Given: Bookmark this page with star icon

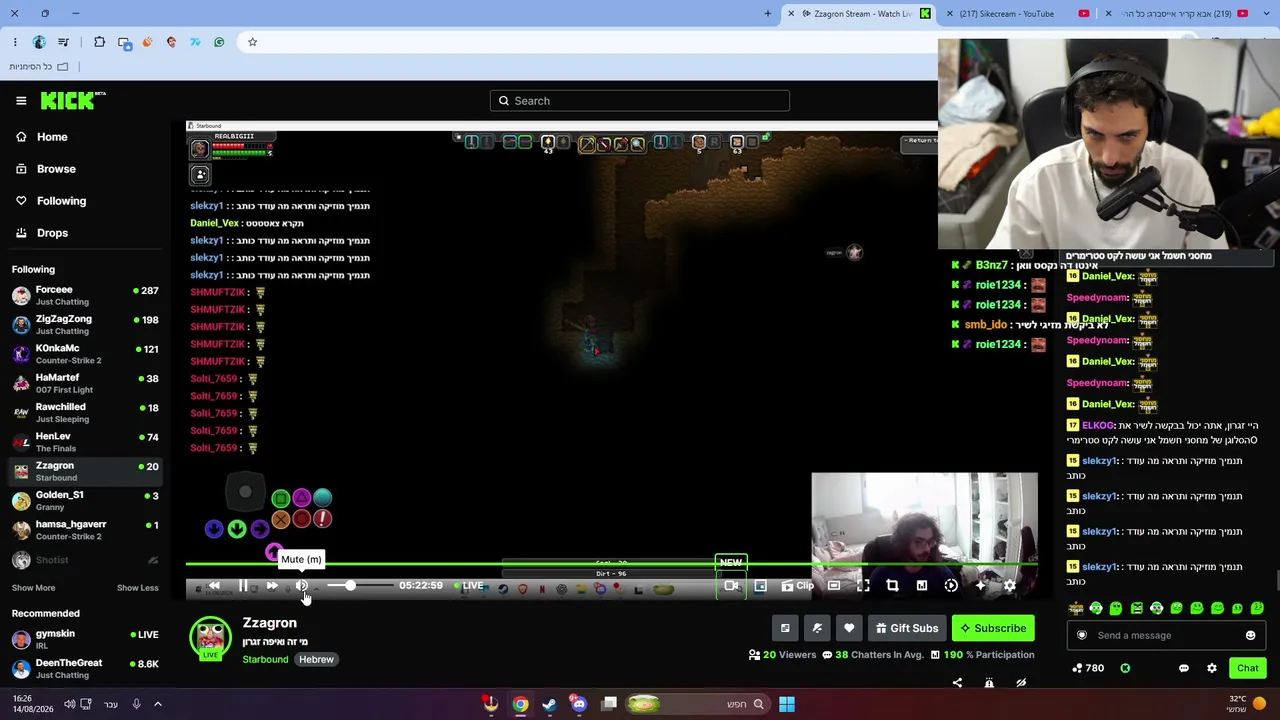Looking at the screenshot, I should point(252,42).
